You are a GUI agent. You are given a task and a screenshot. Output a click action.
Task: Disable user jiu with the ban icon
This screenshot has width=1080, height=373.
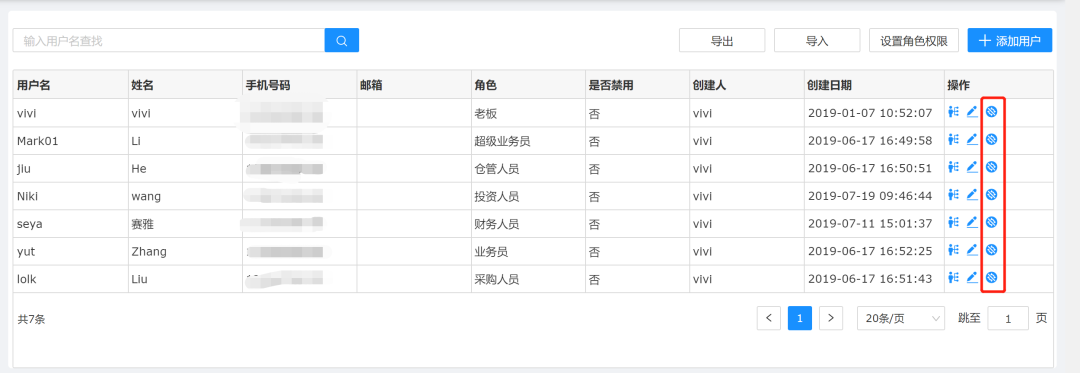[991, 167]
